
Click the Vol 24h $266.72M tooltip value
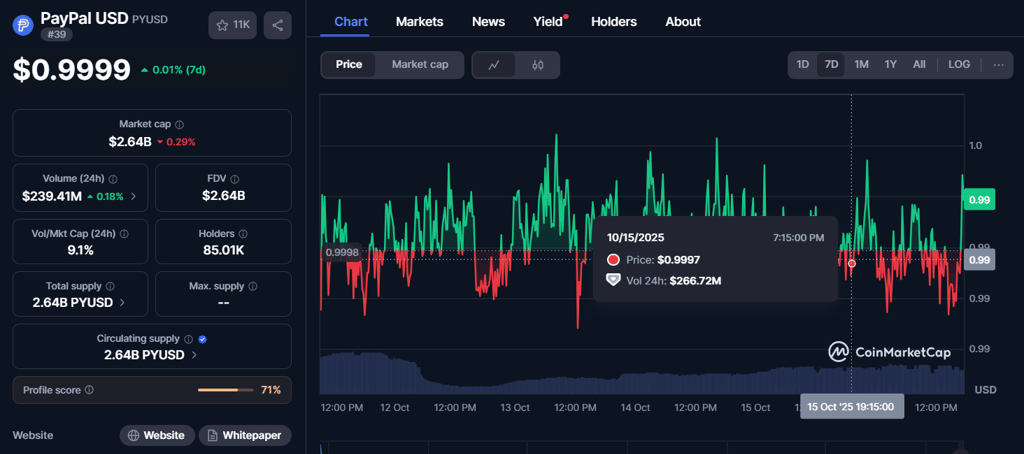696,281
